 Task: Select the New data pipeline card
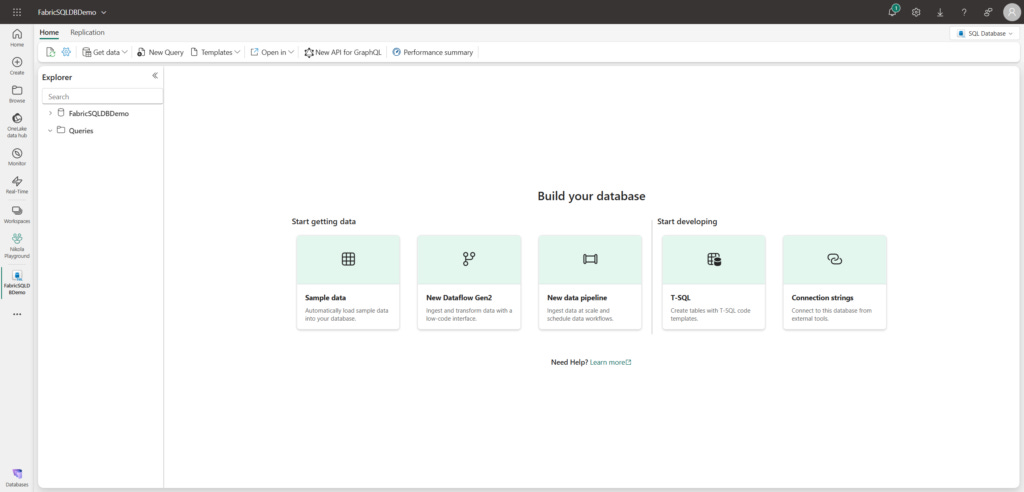pos(590,282)
